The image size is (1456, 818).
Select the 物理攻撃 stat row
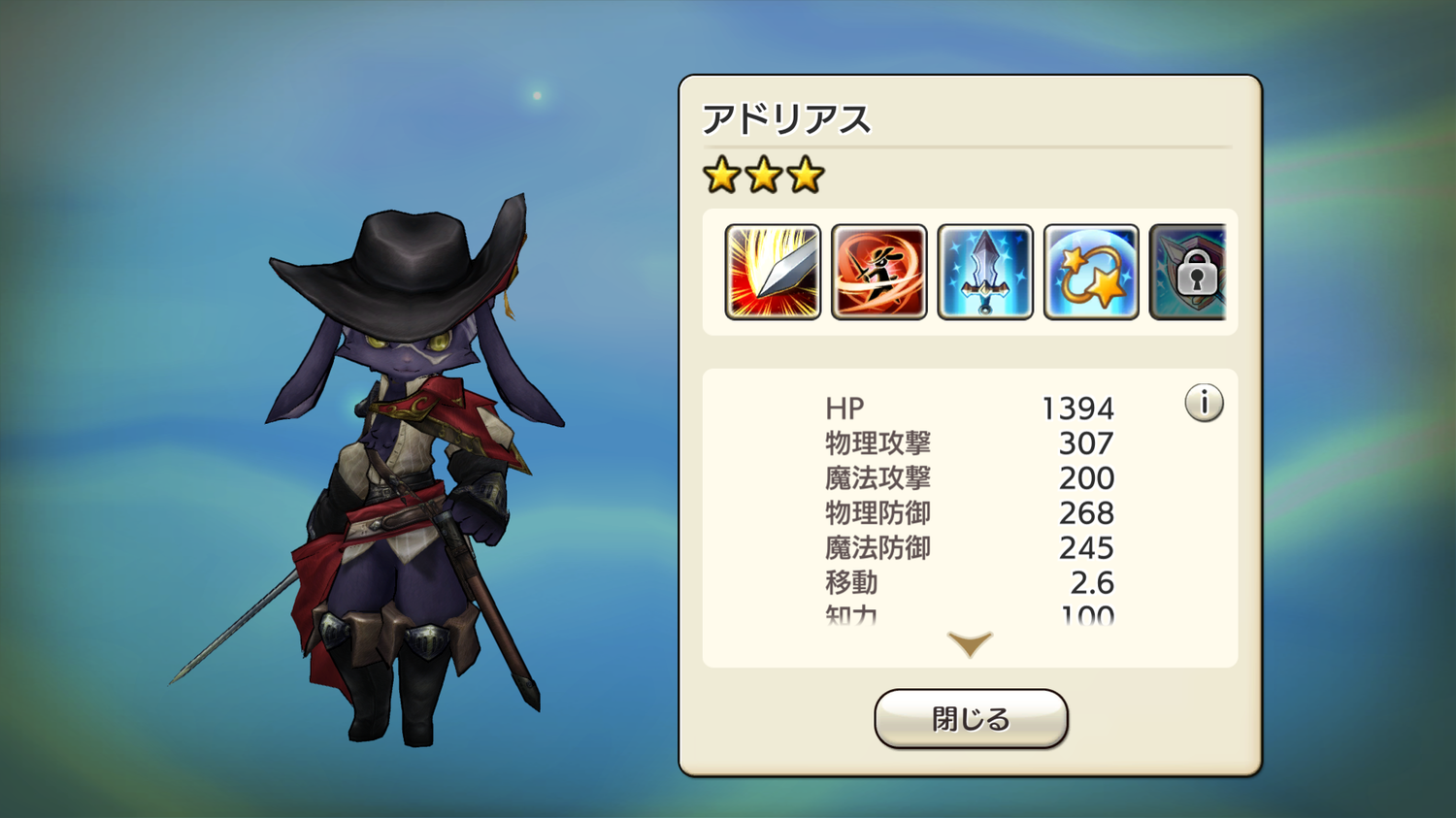coord(970,443)
